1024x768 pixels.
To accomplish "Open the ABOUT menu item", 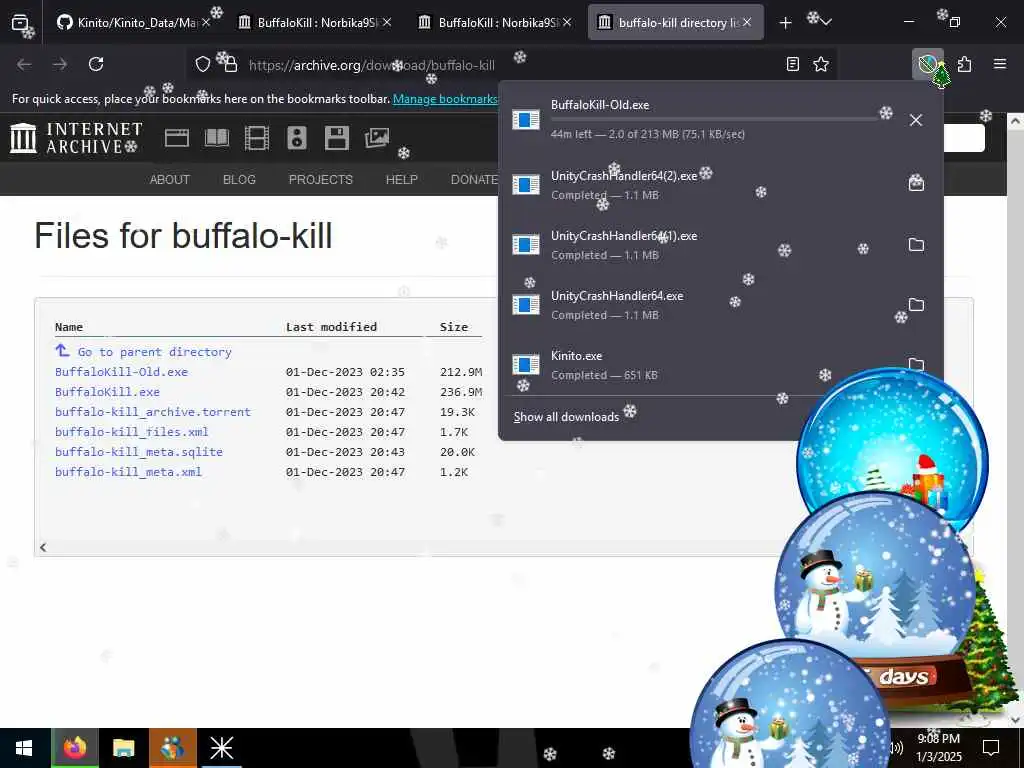I will [x=170, y=180].
